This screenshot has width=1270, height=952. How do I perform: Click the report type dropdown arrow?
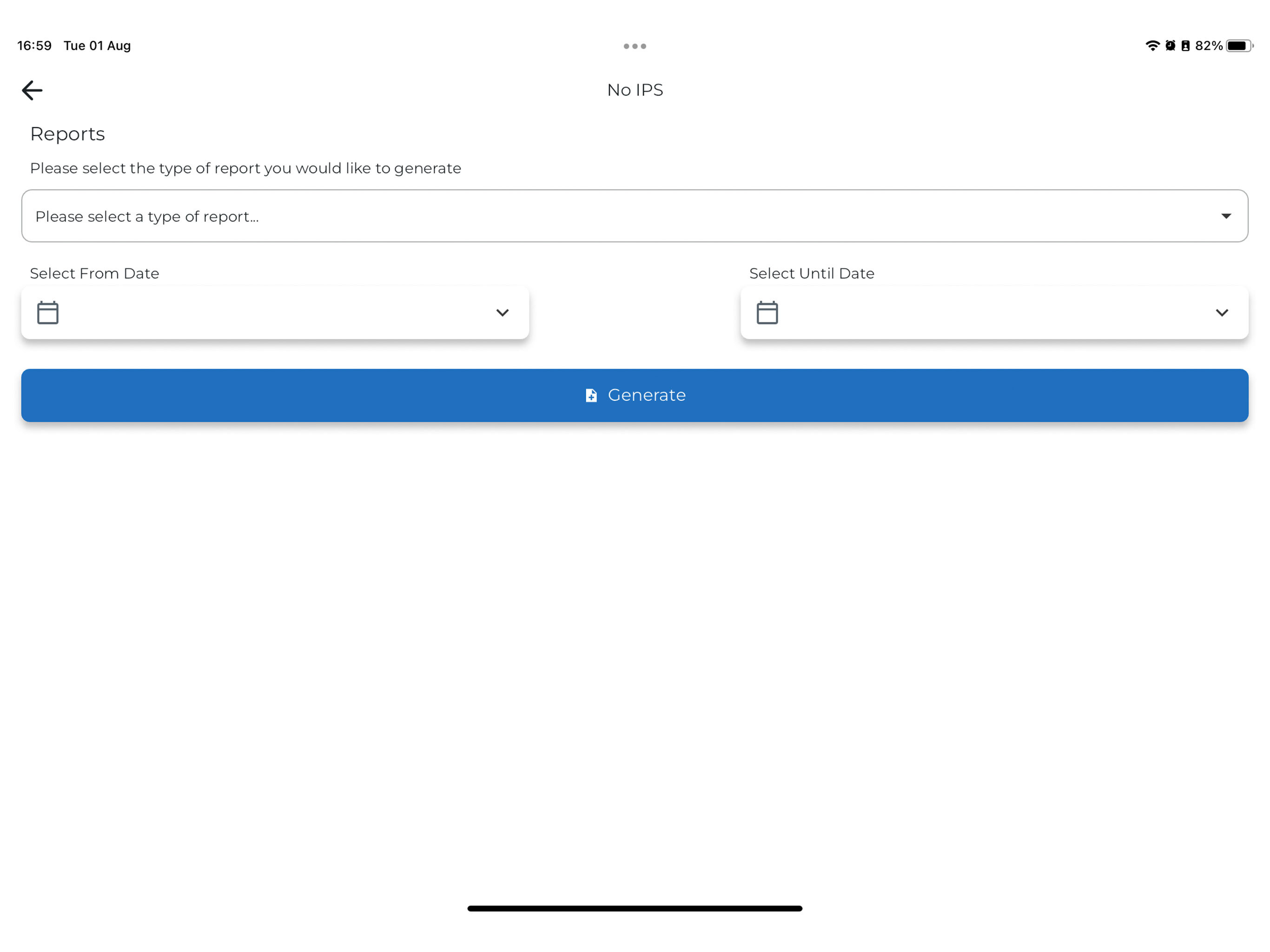pyautogui.click(x=1226, y=217)
